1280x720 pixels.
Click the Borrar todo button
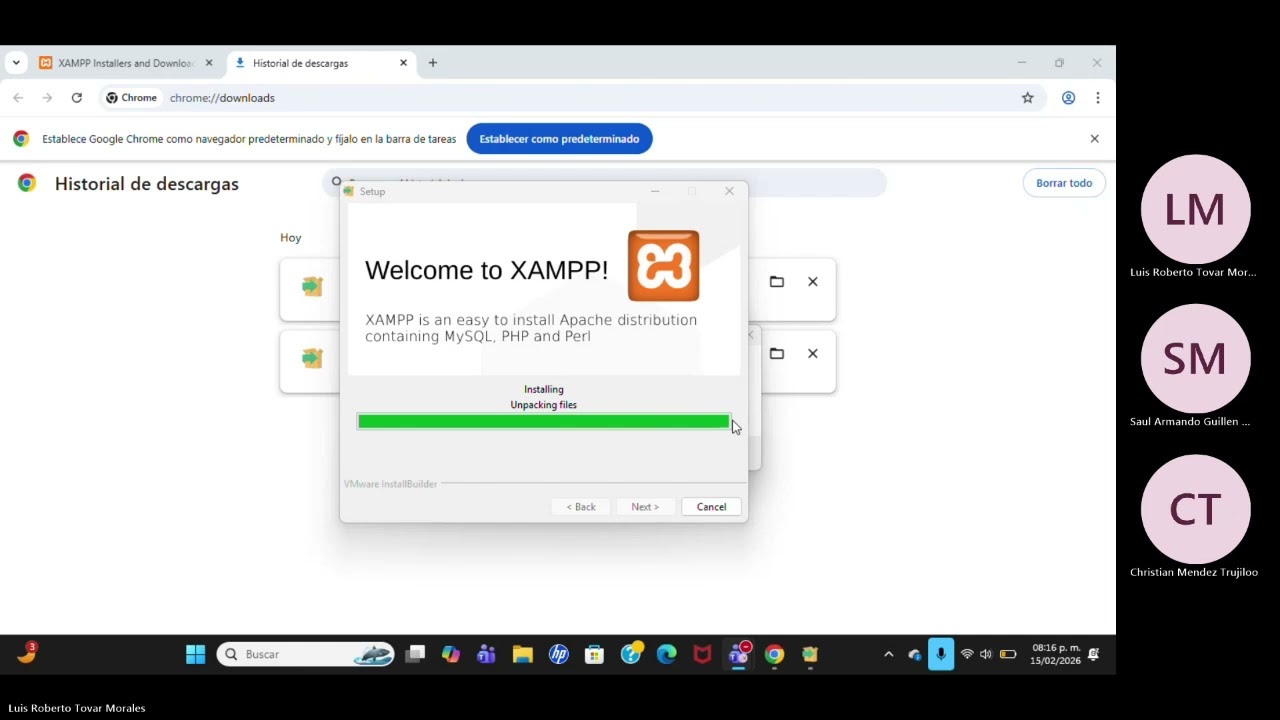click(1064, 183)
